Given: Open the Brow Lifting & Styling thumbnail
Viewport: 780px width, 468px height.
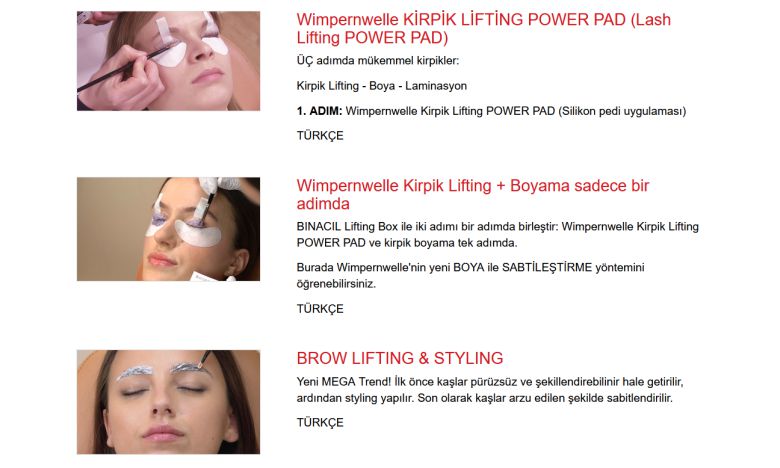Looking at the screenshot, I should click(x=168, y=402).
